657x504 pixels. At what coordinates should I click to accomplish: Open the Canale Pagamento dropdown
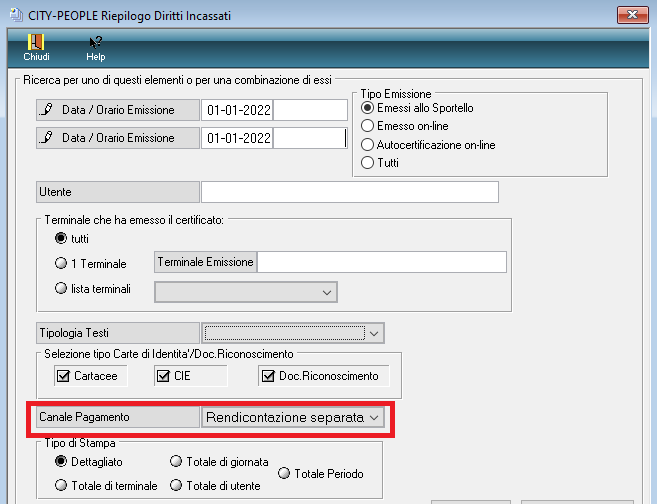pos(293,417)
